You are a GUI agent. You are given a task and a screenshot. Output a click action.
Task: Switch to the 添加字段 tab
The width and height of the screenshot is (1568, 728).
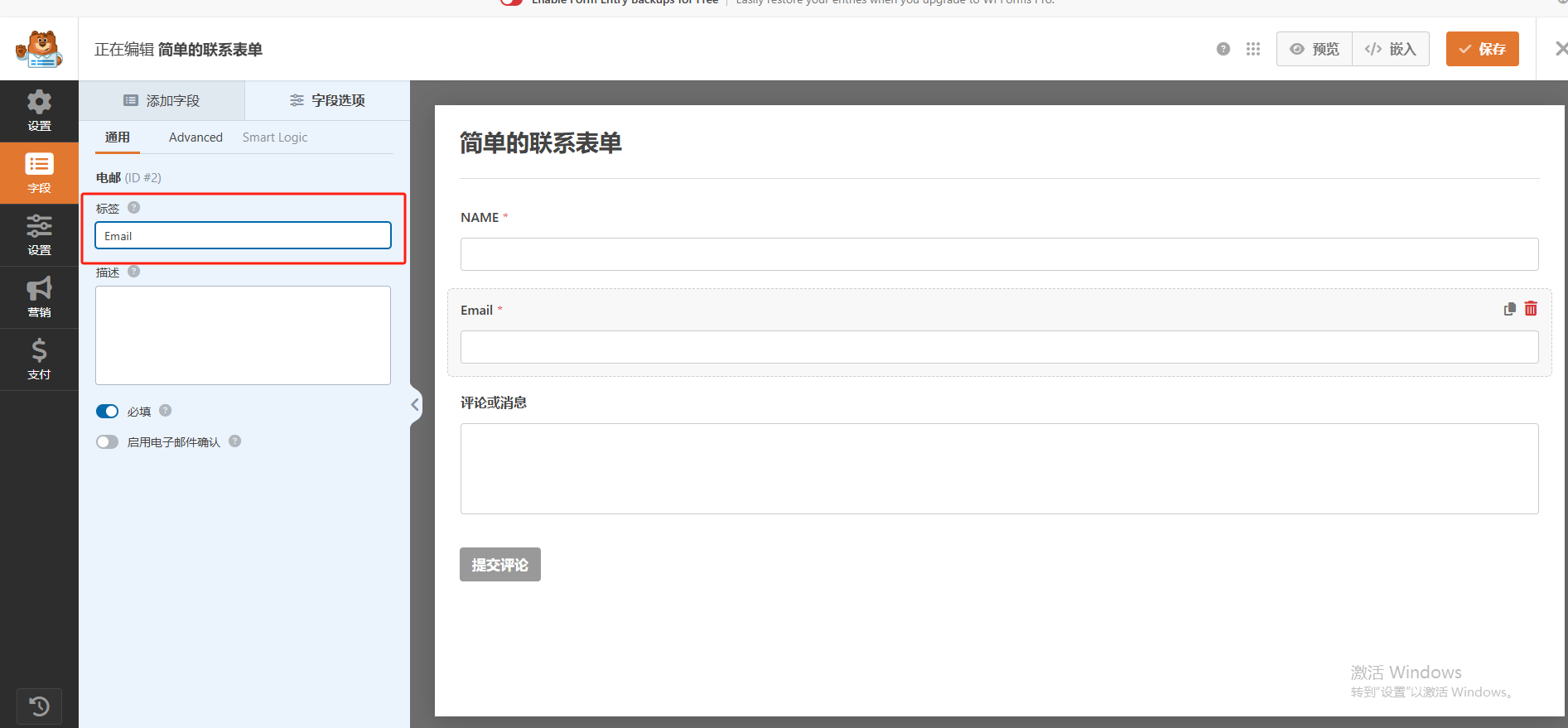(x=162, y=100)
